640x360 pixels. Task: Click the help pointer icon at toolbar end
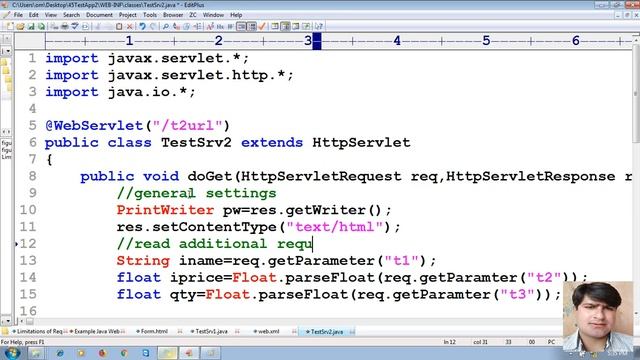pos(318,27)
